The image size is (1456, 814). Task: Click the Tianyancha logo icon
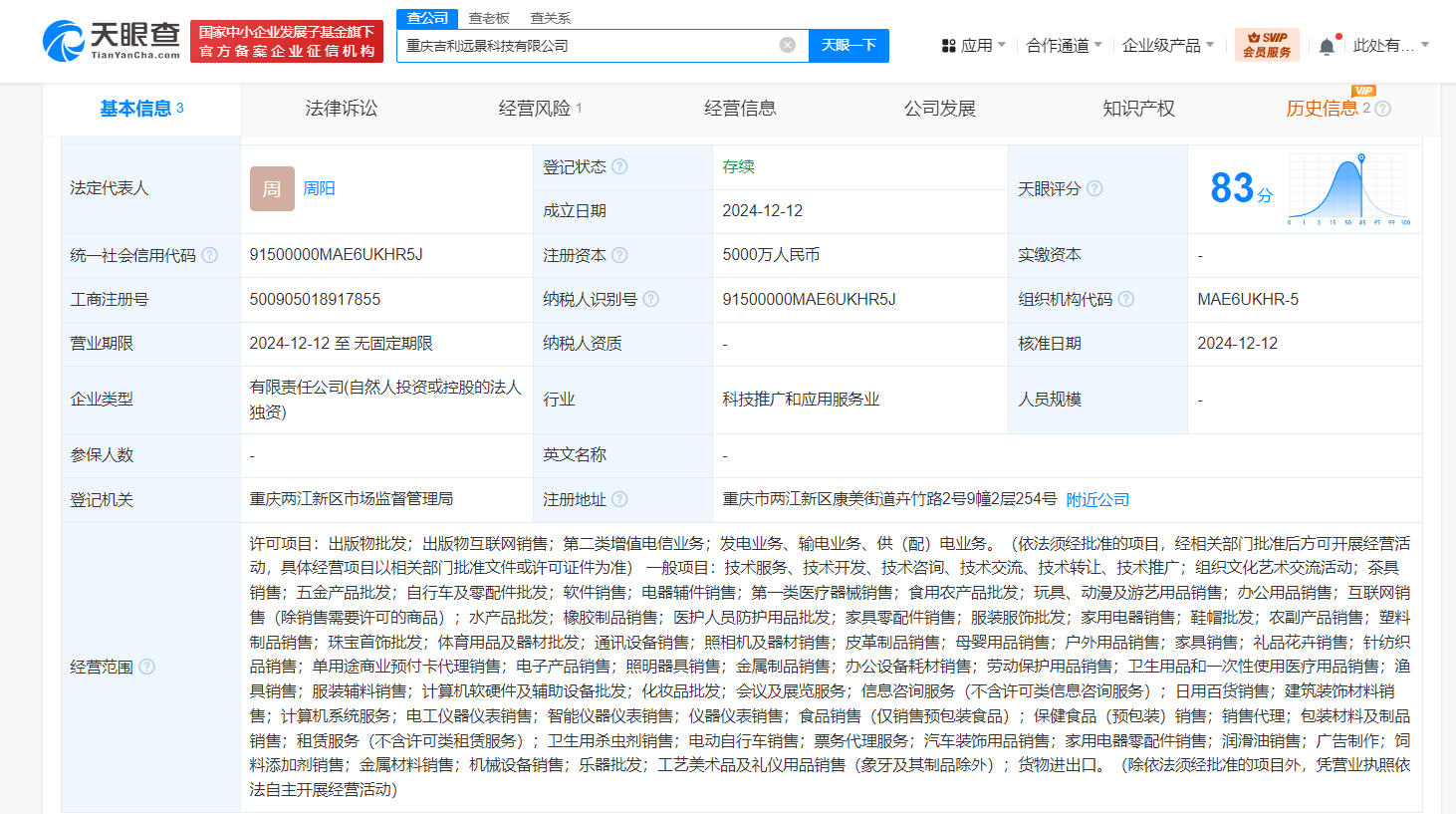(x=65, y=40)
